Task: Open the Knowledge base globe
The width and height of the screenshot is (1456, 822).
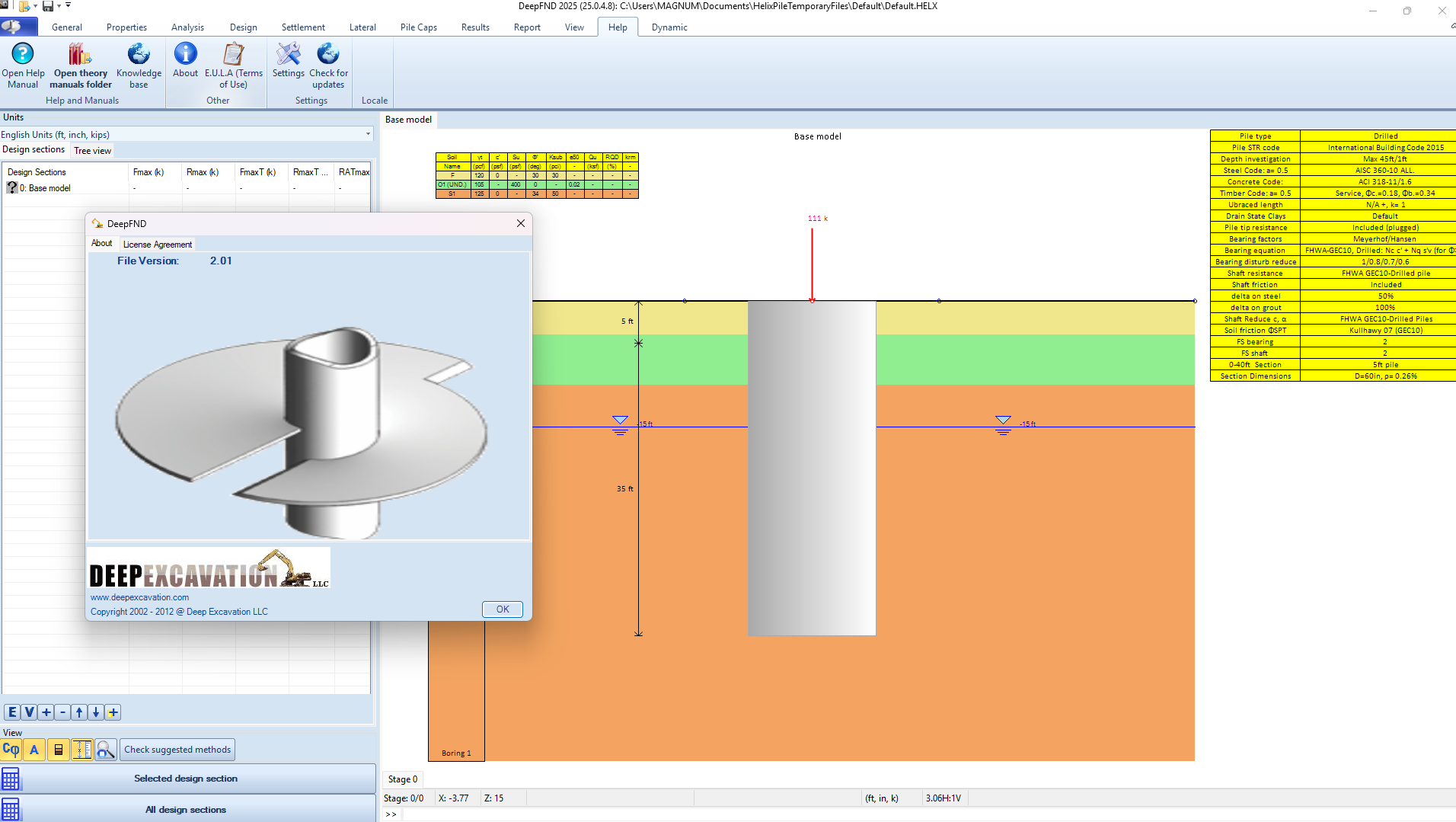Action: (x=139, y=65)
